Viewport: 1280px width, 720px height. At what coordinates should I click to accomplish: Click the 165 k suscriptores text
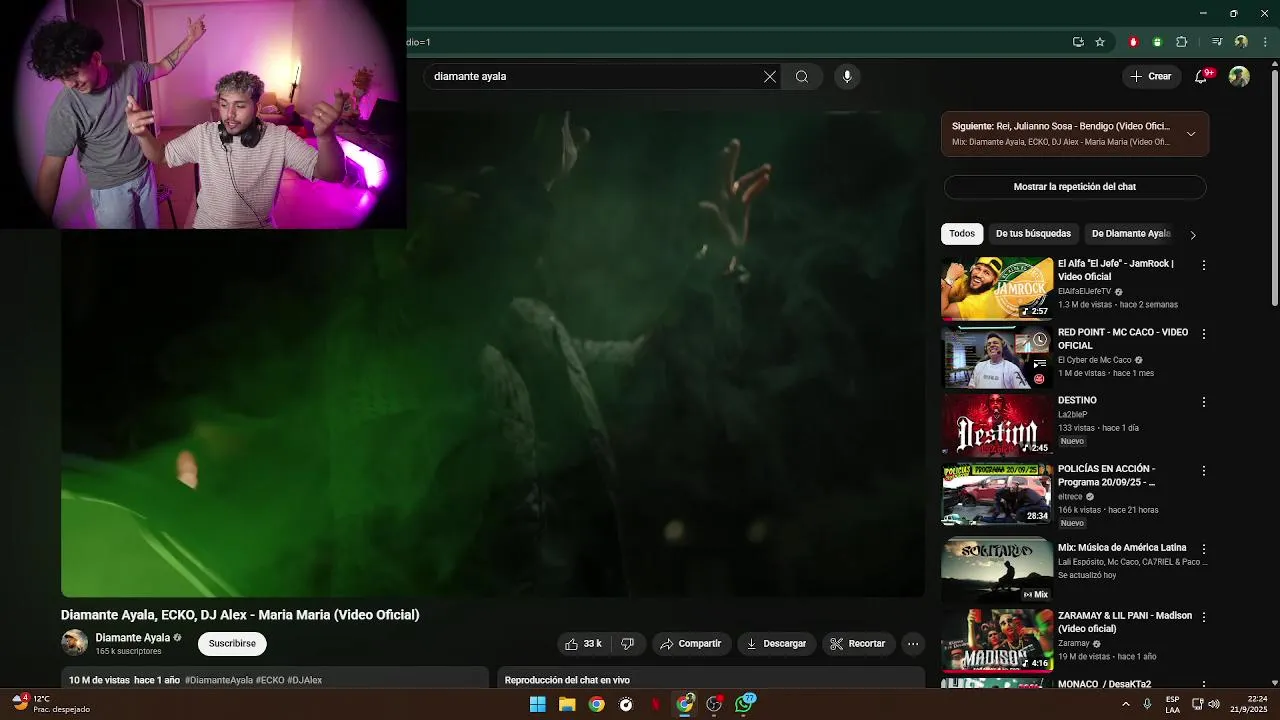(128, 651)
